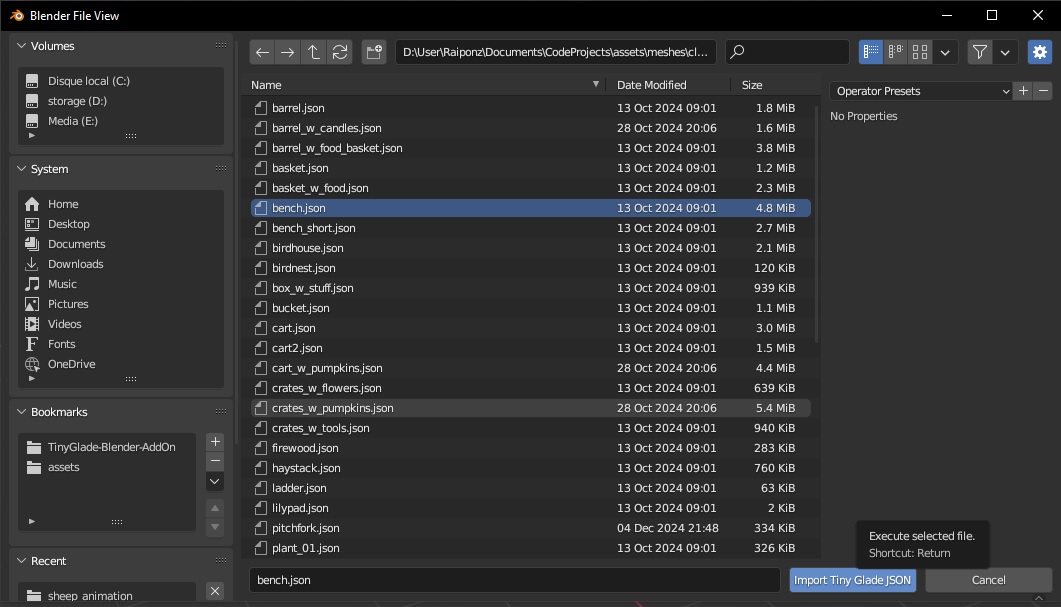The image size is (1061, 607).
Task: Go back to previous folder
Action: pyautogui.click(x=263, y=52)
